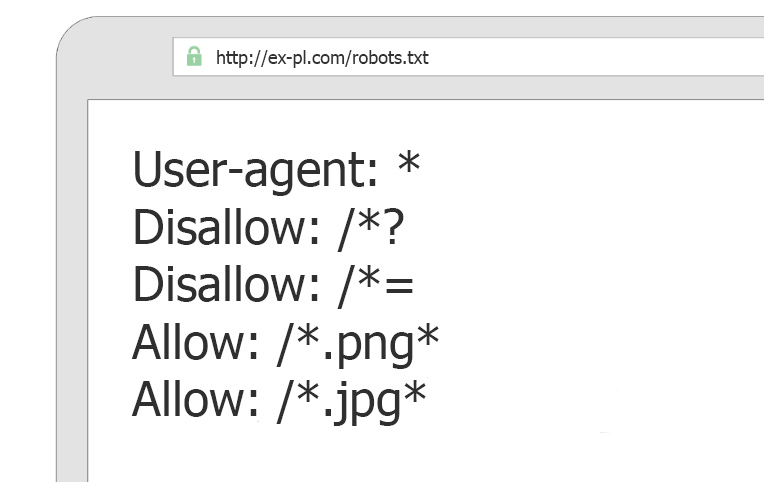This screenshot has height=482, width=764.
Task: Click the question mark in /*?
Action: click(x=394, y=227)
